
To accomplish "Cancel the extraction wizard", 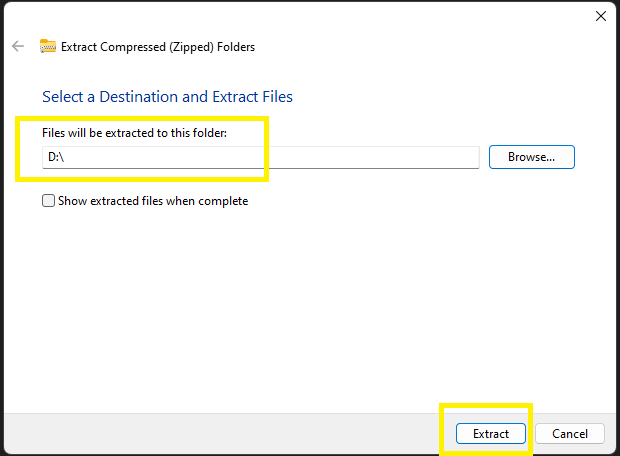I will pyautogui.click(x=569, y=434).
